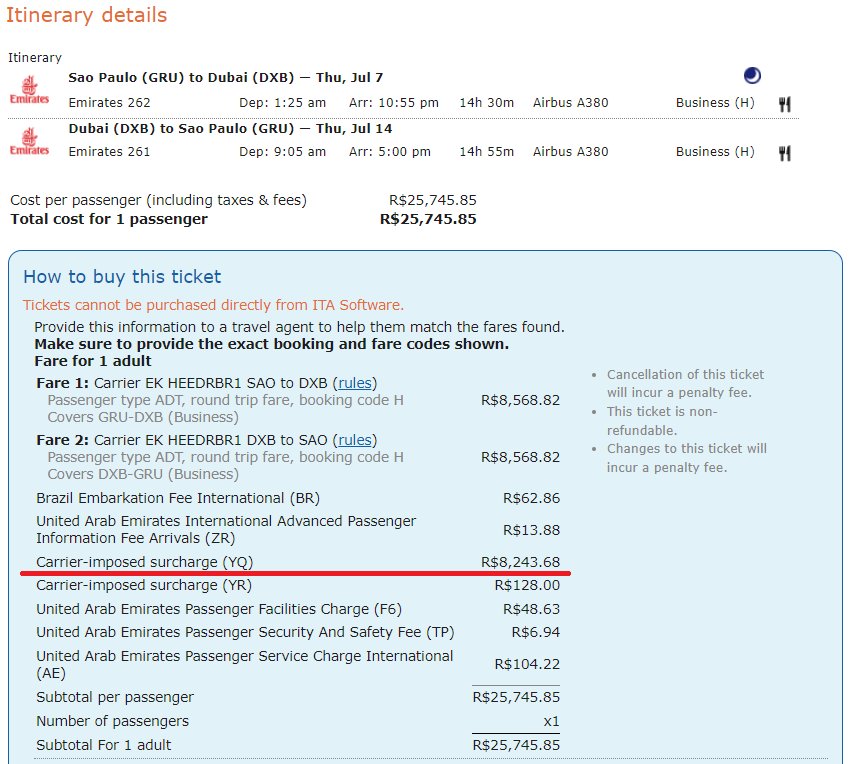Click the bold 'Total cost for 1 passenger' label
Viewport: 851px width, 764px height.
click(109, 219)
